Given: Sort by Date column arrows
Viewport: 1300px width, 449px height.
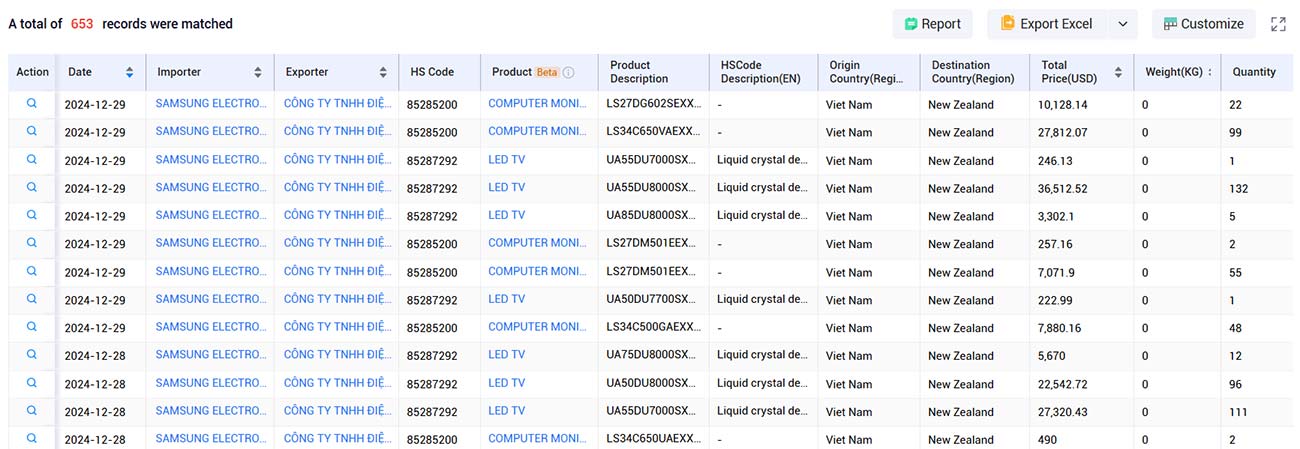Looking at the screenshot, I should pos(130,72).
